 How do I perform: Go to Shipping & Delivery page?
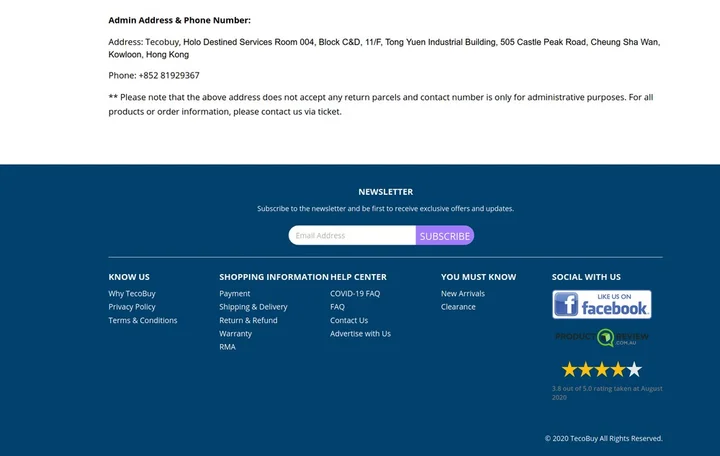click(253, 307)
